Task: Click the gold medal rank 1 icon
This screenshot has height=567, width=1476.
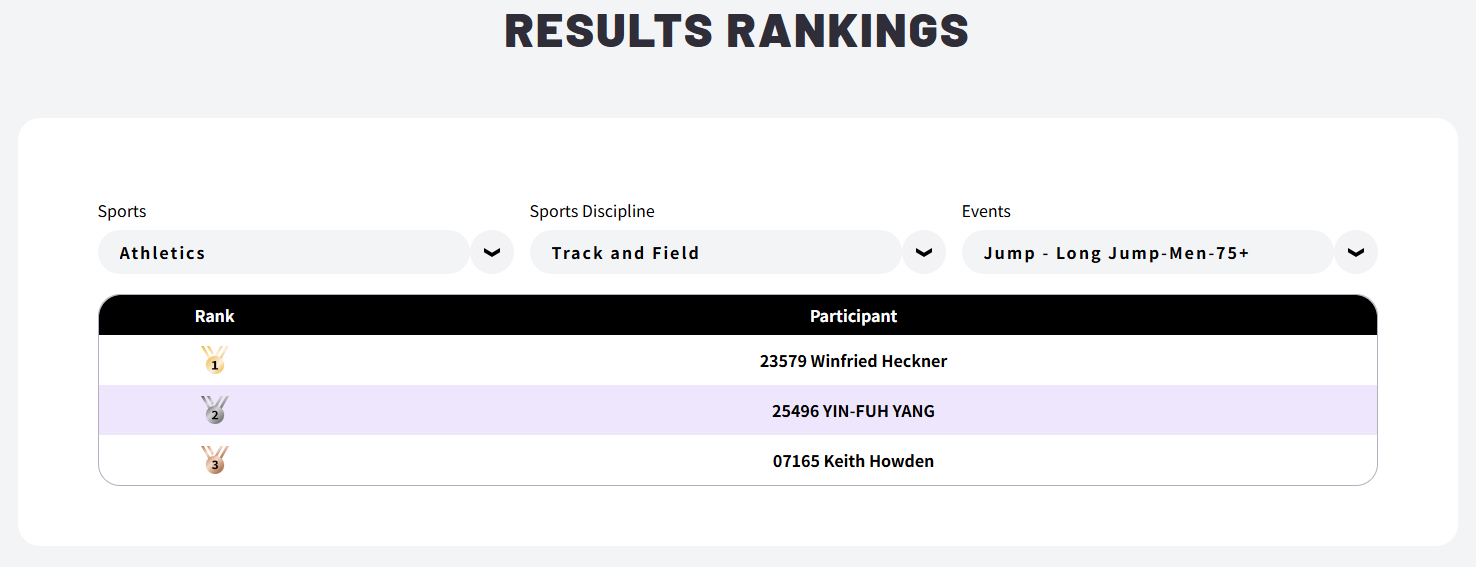Action: click(x=214, y=360)
